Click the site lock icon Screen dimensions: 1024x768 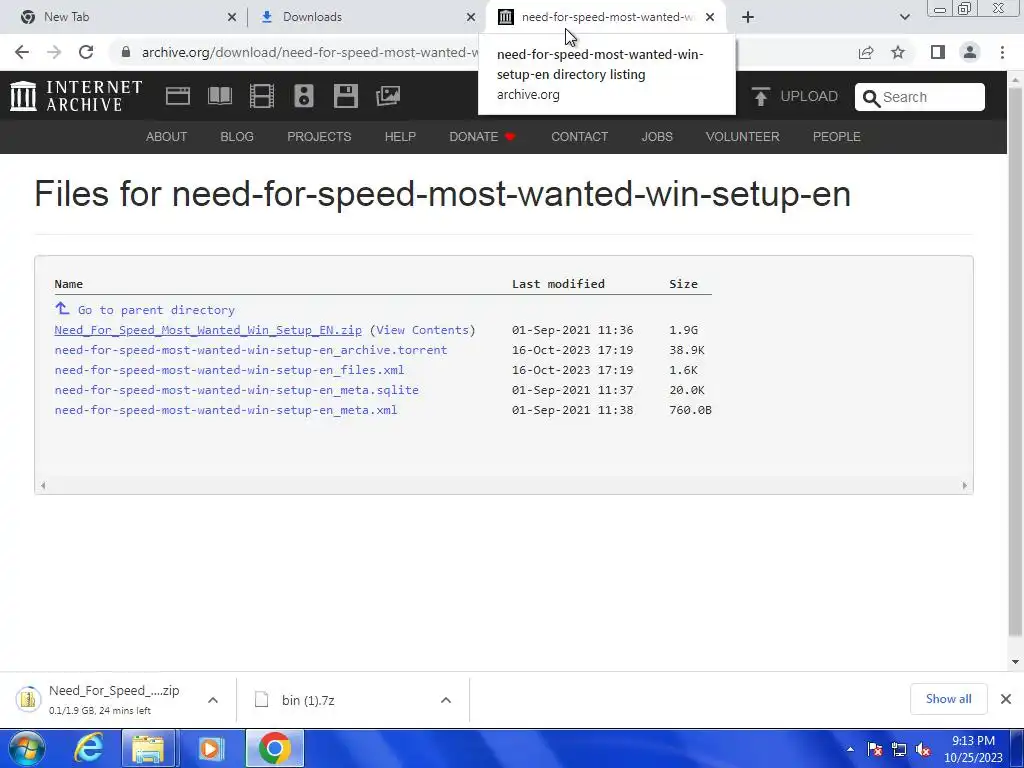pos(126,52)
